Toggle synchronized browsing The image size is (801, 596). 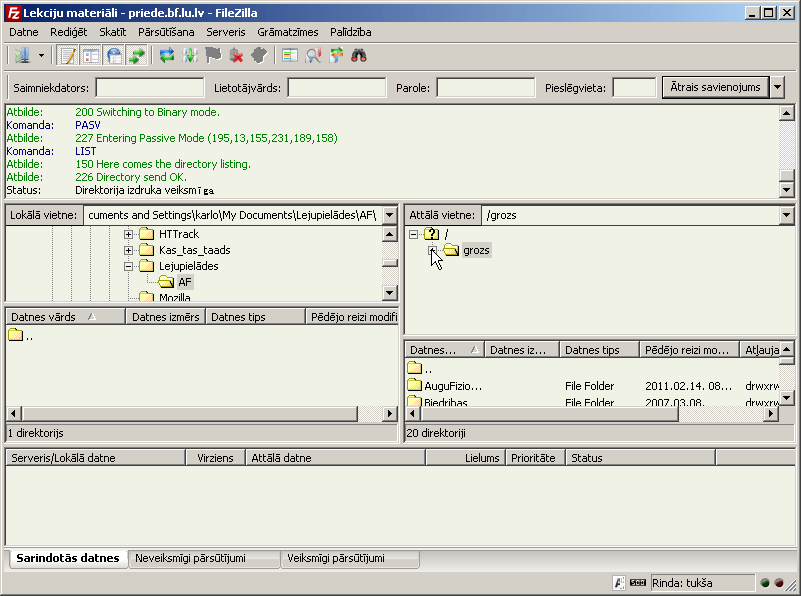point(336,55)
